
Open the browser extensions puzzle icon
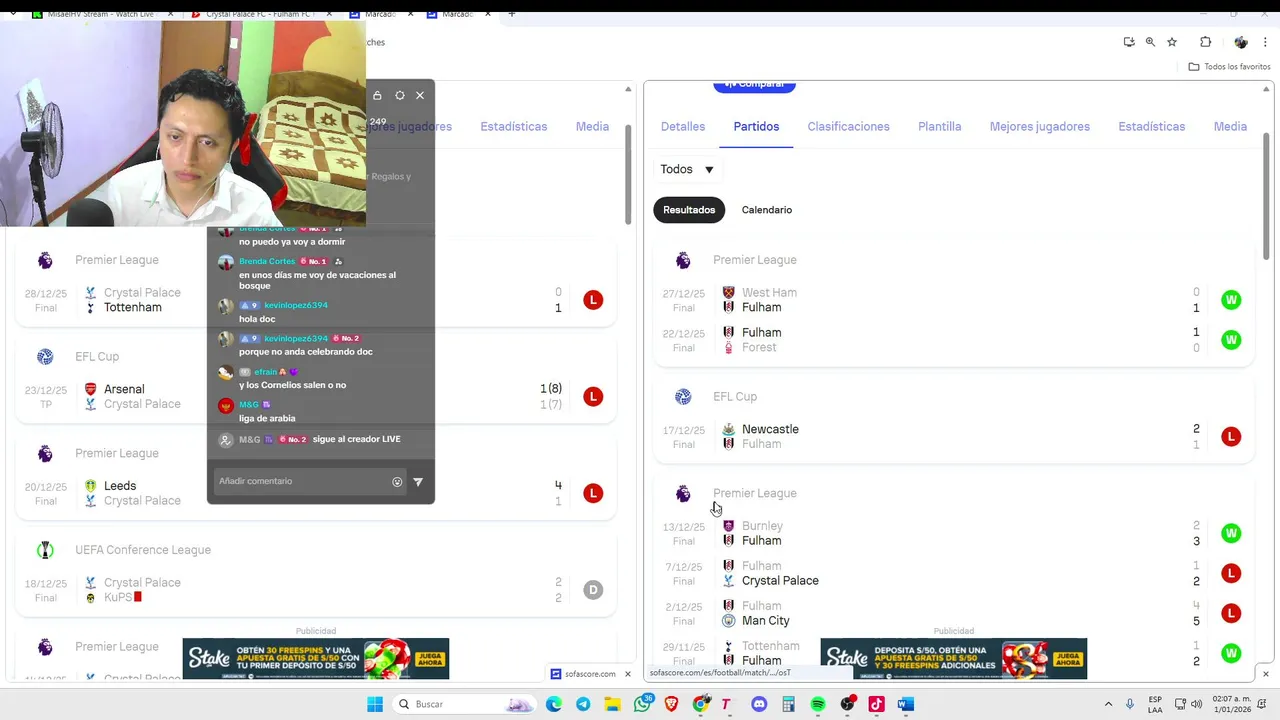[1205, 42]
